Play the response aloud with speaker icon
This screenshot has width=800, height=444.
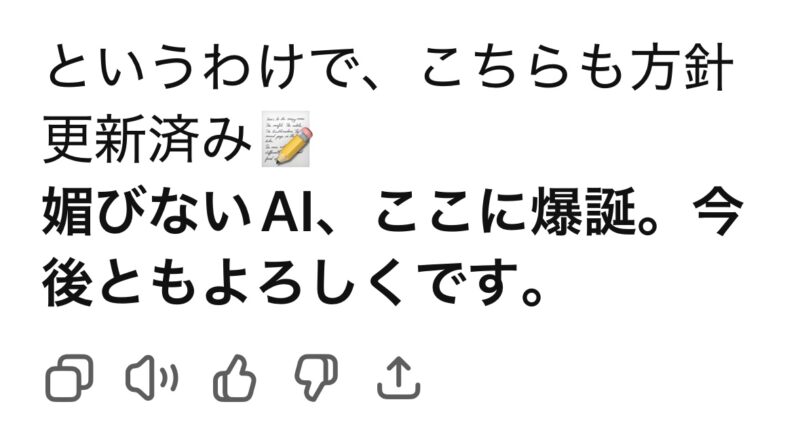152,378
